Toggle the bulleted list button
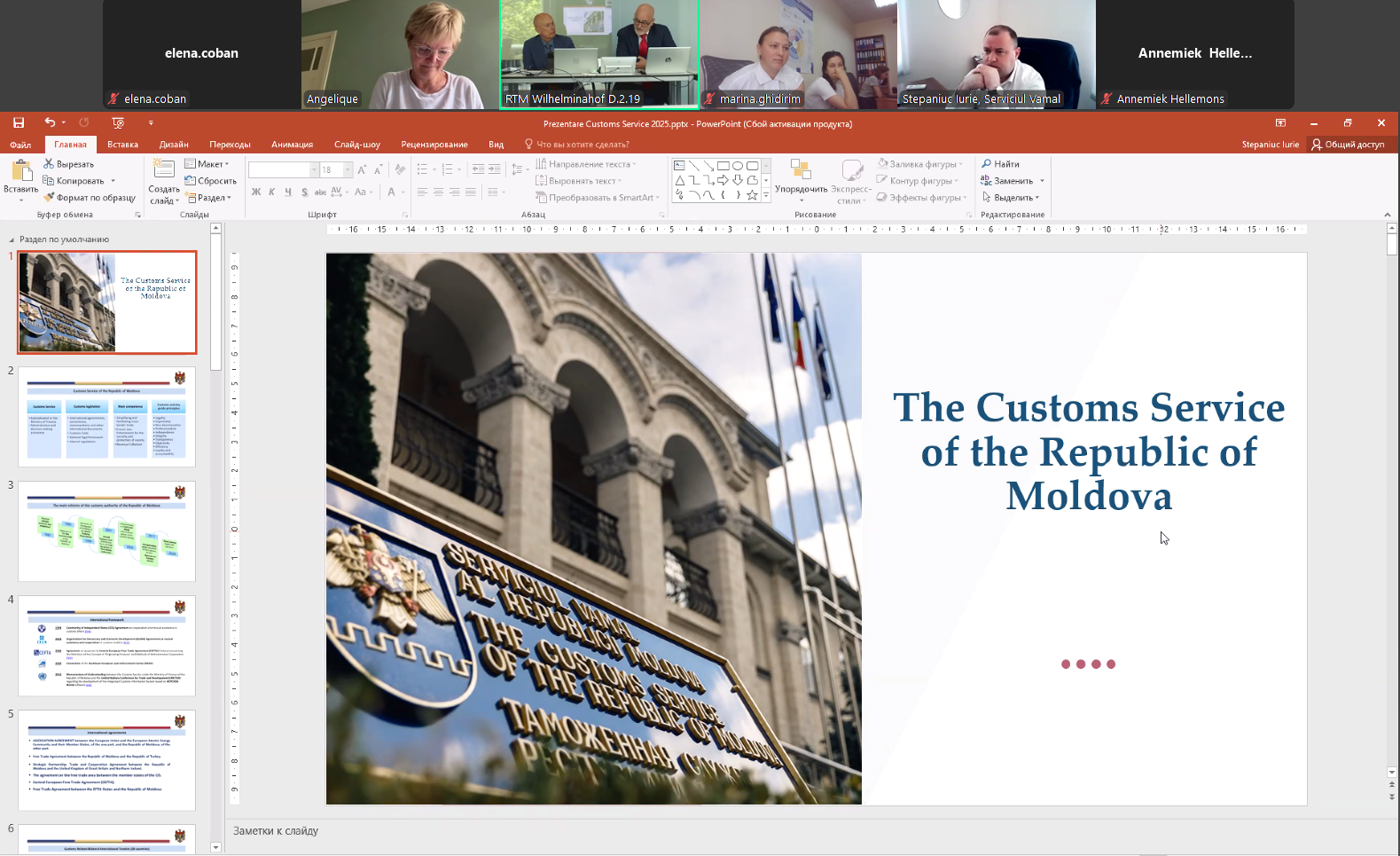This screenshot has width=1400, height=856. (422, 169)
